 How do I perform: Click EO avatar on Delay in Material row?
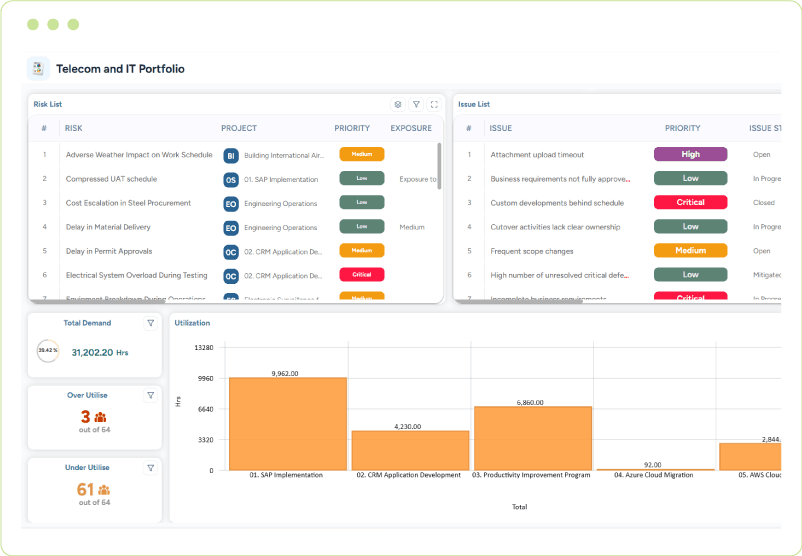[231, 228]
